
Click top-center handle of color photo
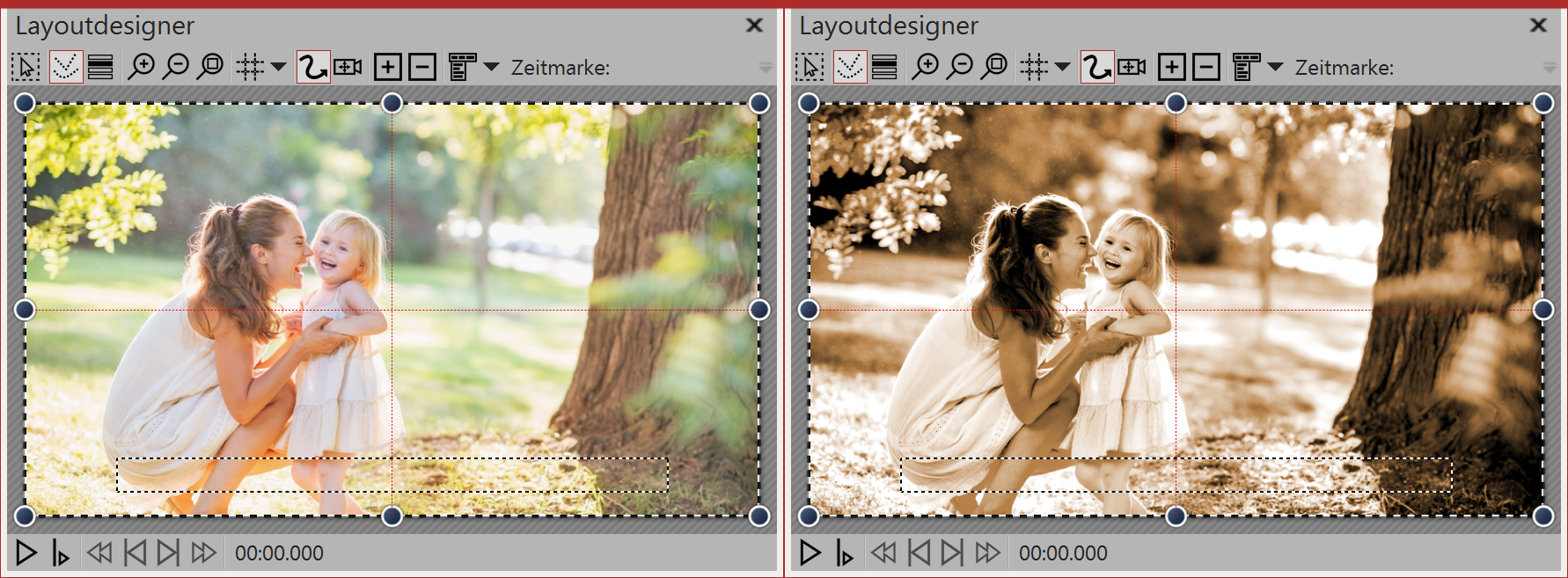coord(392,104)
